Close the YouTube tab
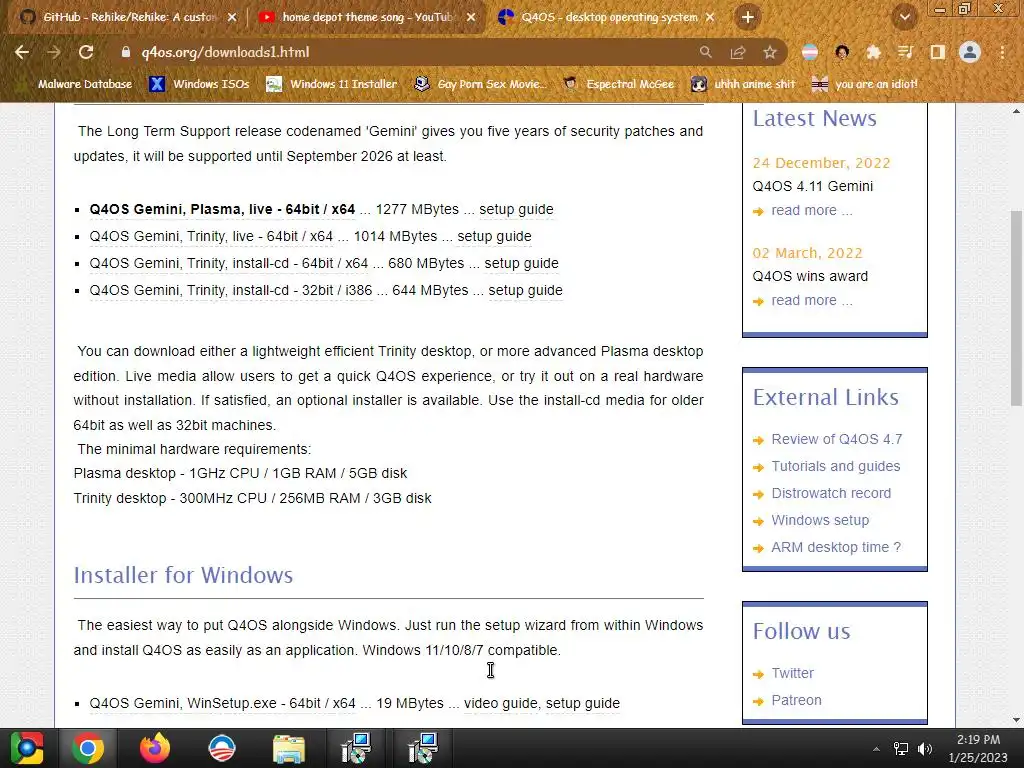Screen dimensions: 1024x768 point(471,18)
